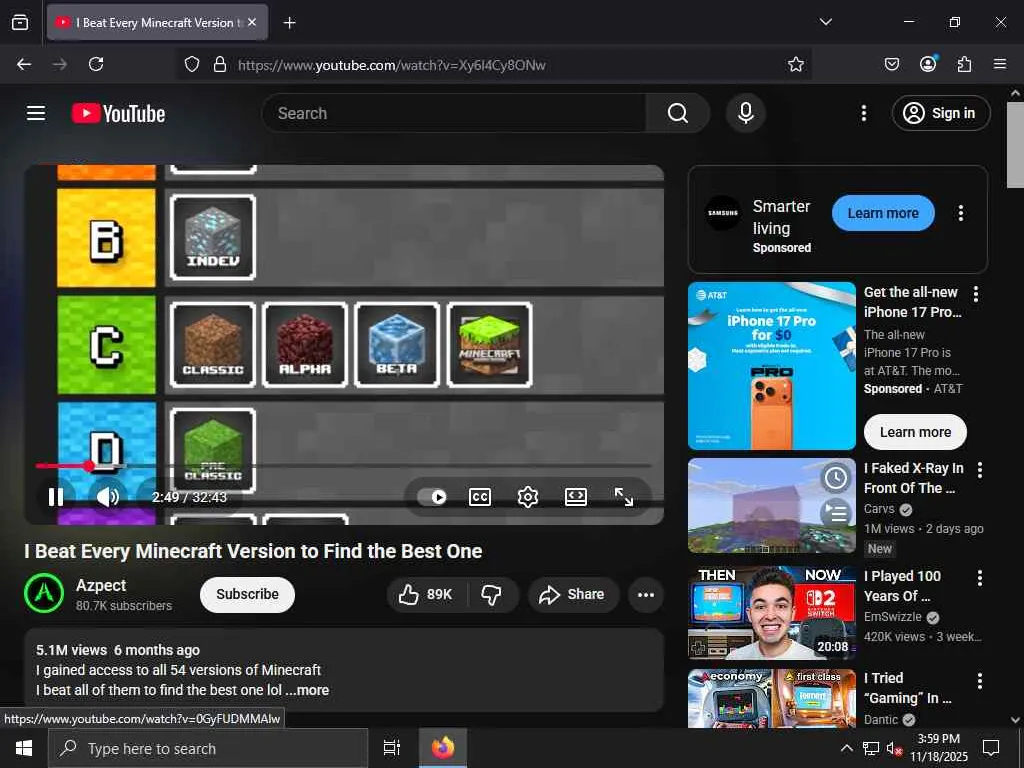This screenshot has width=1024, height=768.
Task: Open AT&T iPhone ad options menu
Action: click(x=976, y=294)
